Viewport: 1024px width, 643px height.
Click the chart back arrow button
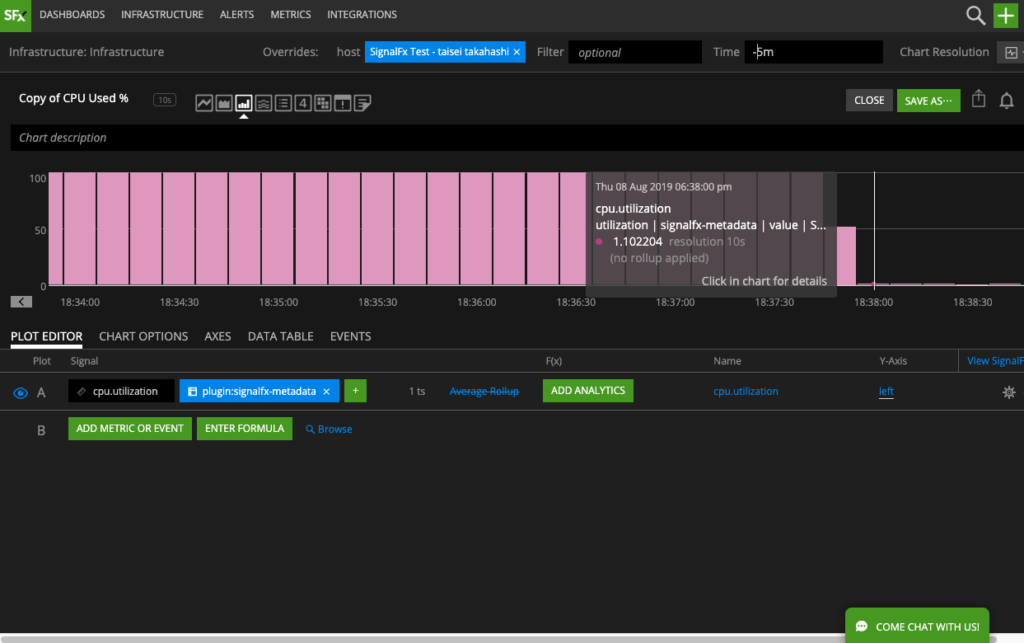pyautogui.click(x=21, y=302)
